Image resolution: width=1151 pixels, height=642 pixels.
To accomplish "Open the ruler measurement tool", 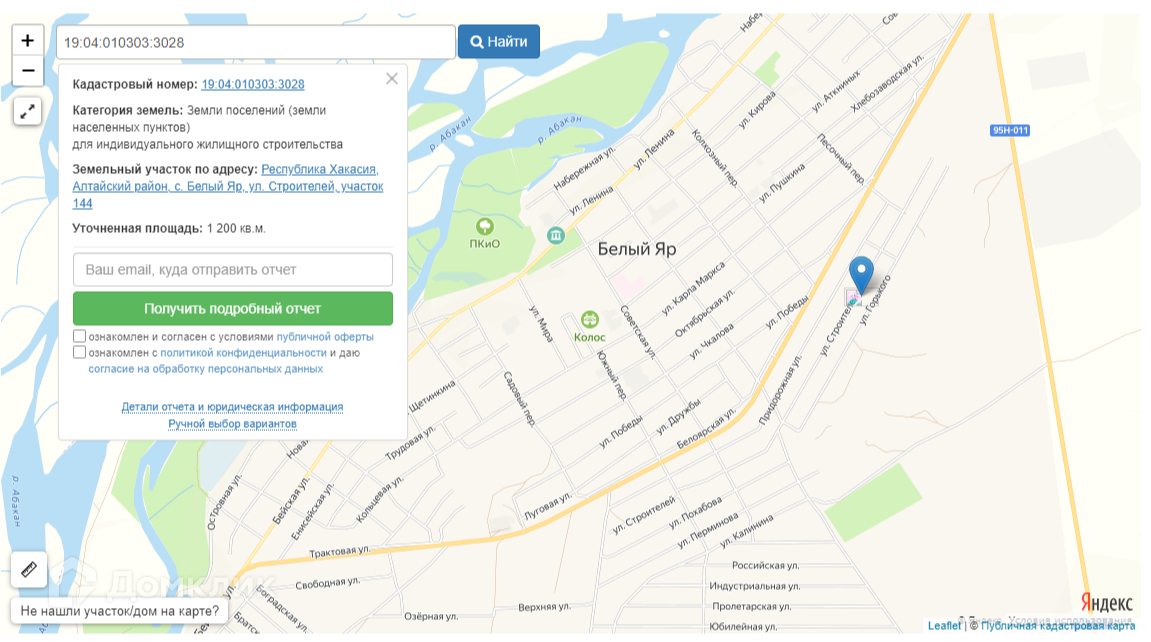I will point(29,569).
